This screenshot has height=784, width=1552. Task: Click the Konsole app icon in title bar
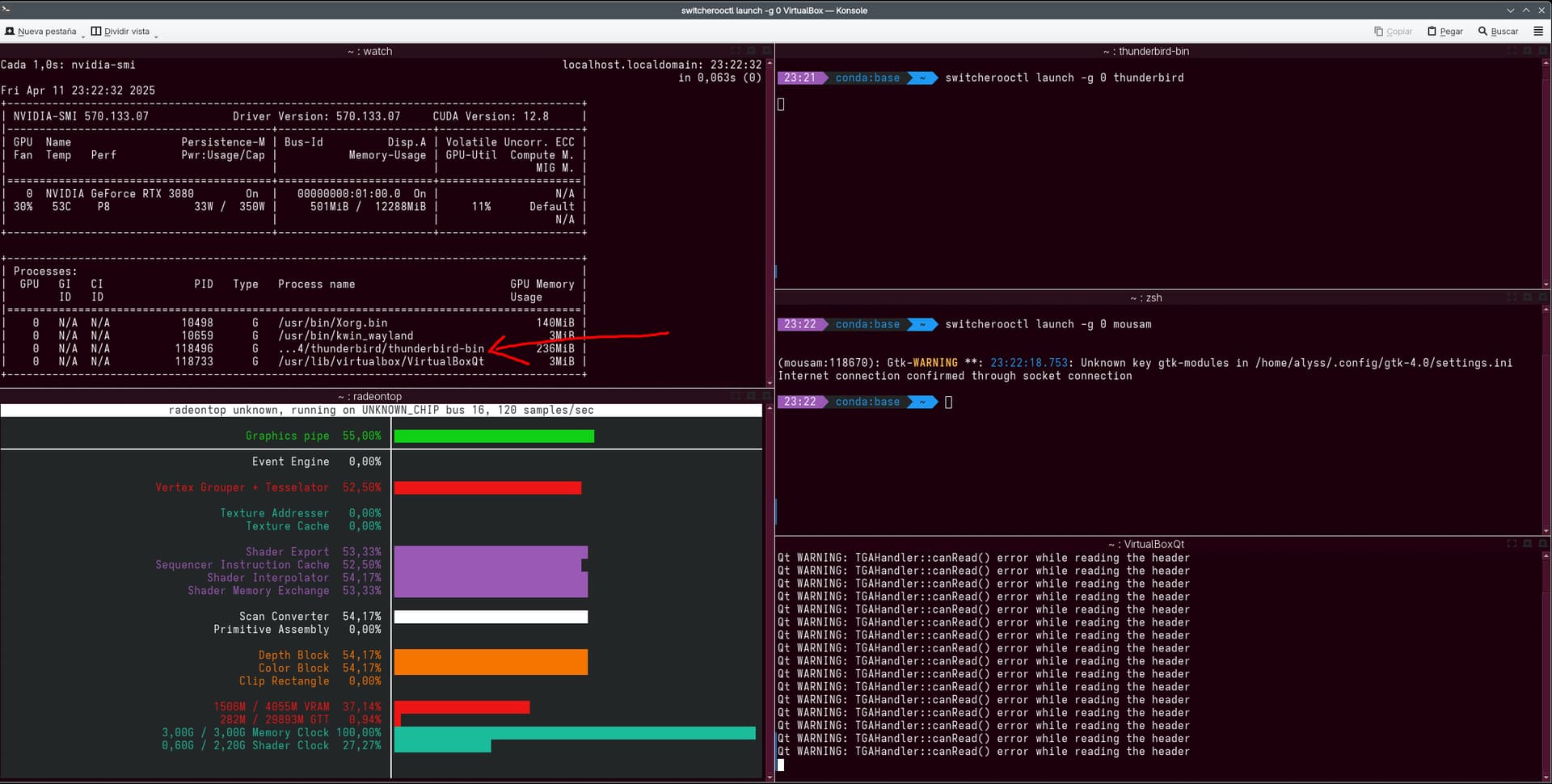click(6, 10)
